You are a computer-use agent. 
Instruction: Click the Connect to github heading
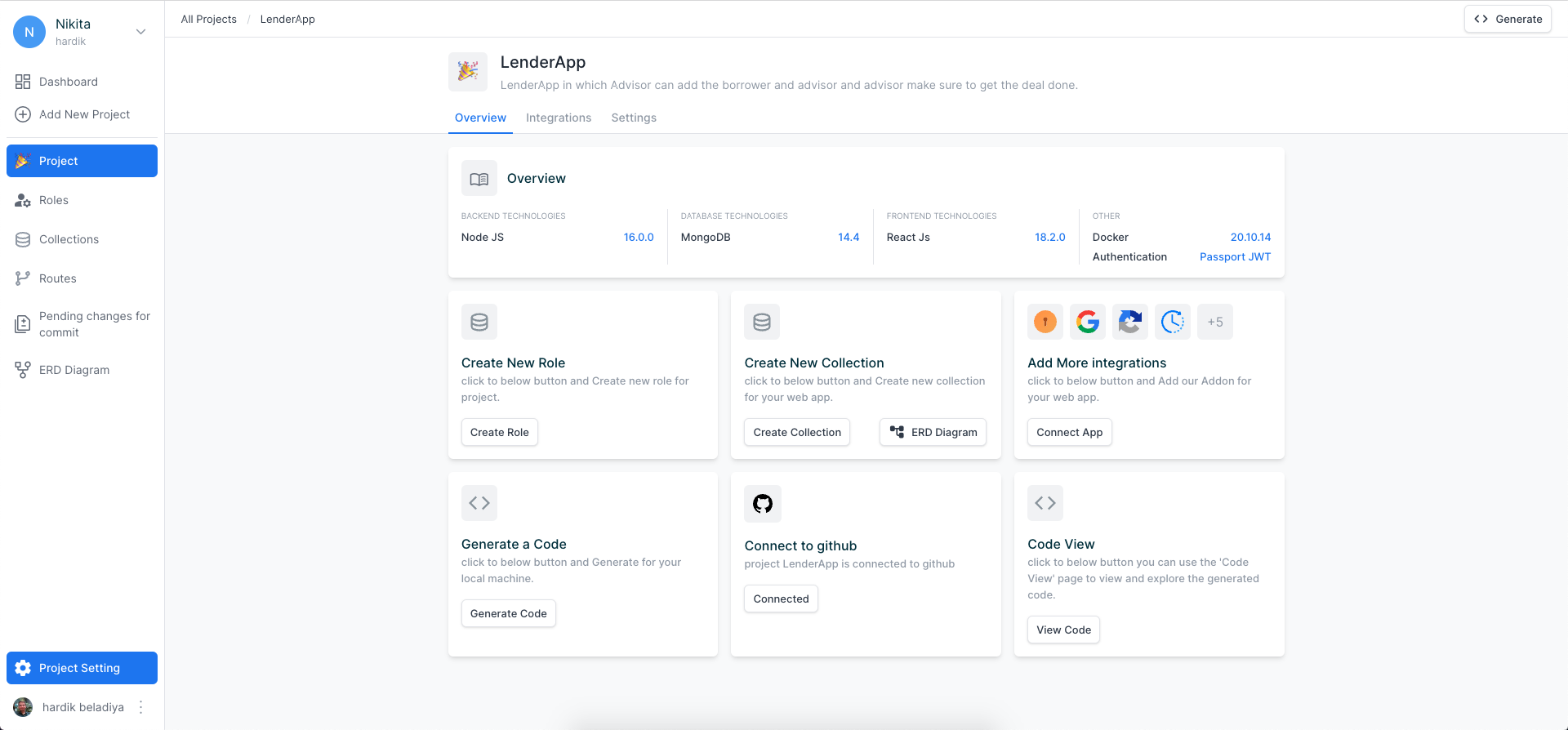[x=800, y=545]
